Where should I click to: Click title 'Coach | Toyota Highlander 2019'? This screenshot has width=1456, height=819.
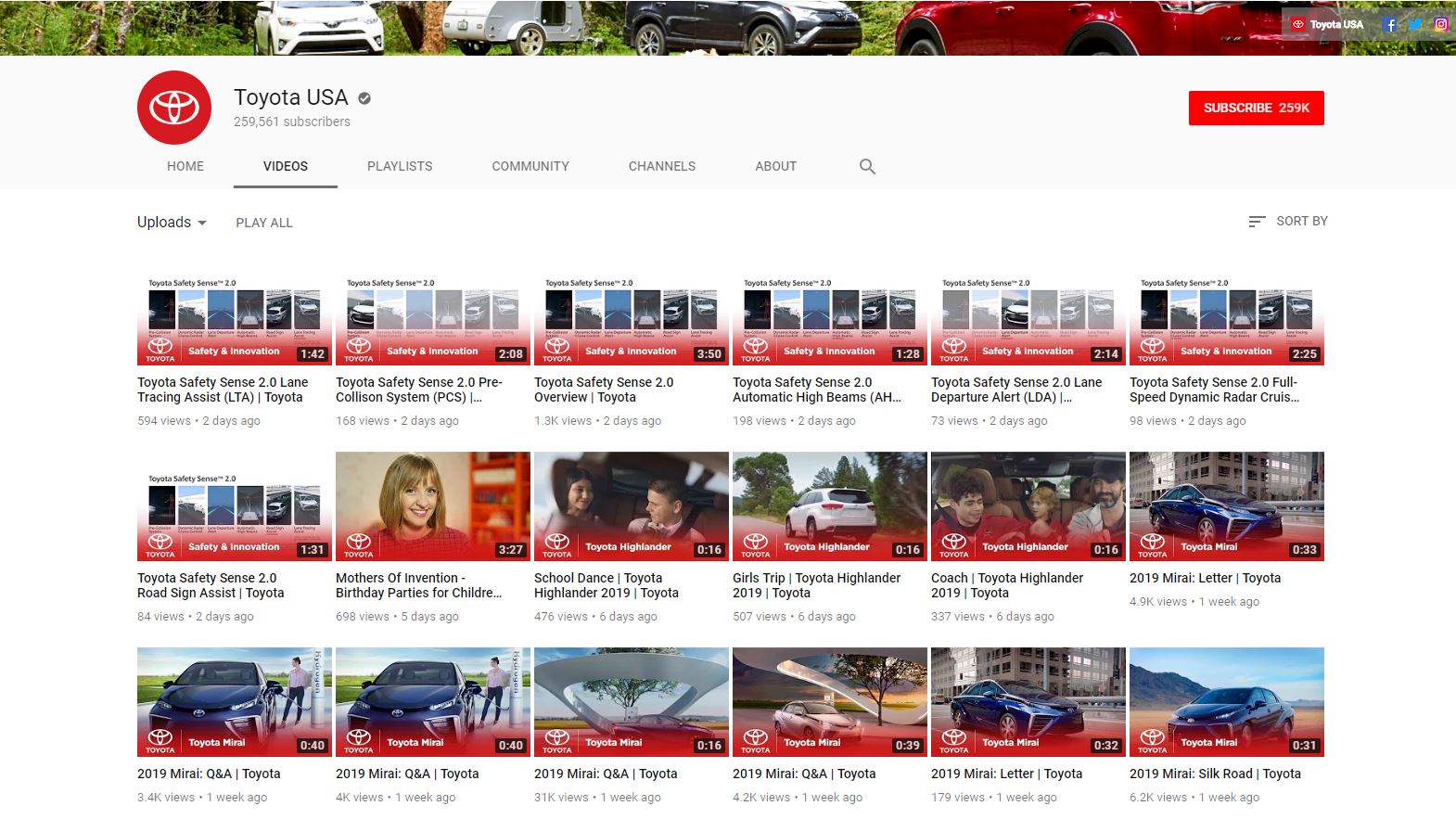pyautogui.click(x=1007, y=585)
